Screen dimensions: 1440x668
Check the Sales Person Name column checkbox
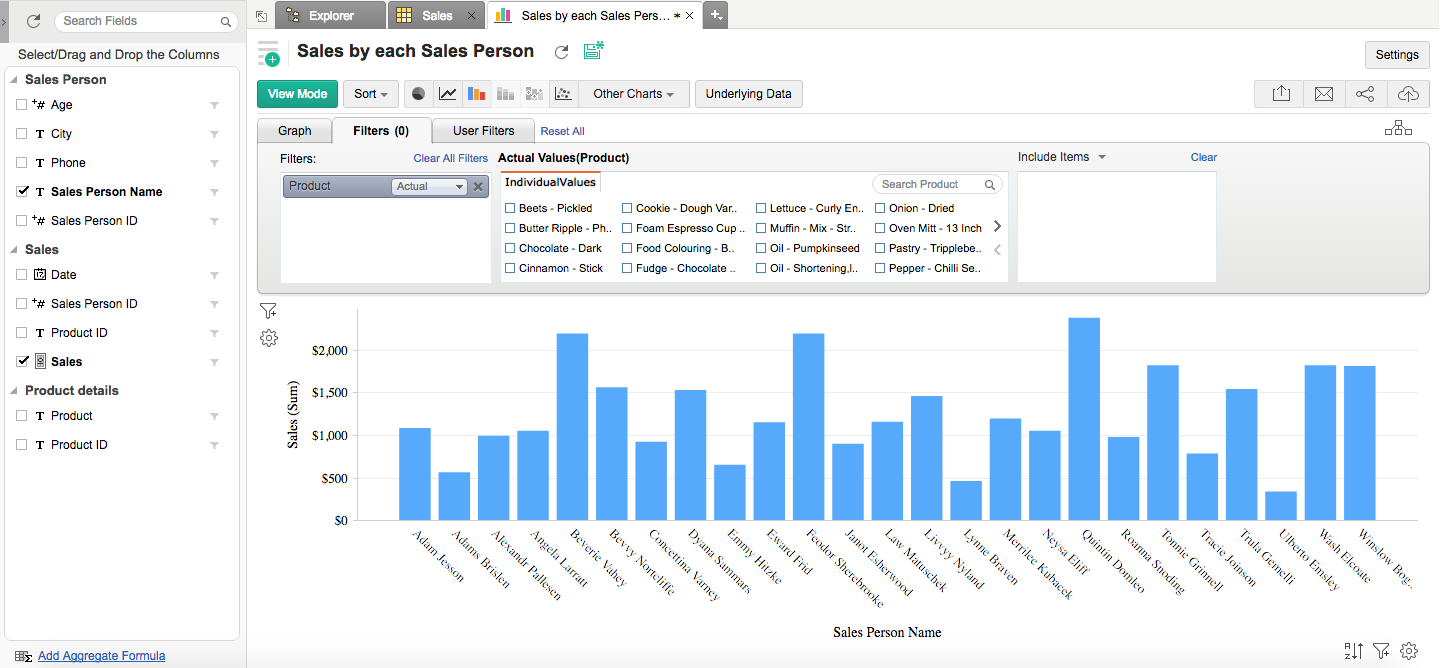click(22, 191)
